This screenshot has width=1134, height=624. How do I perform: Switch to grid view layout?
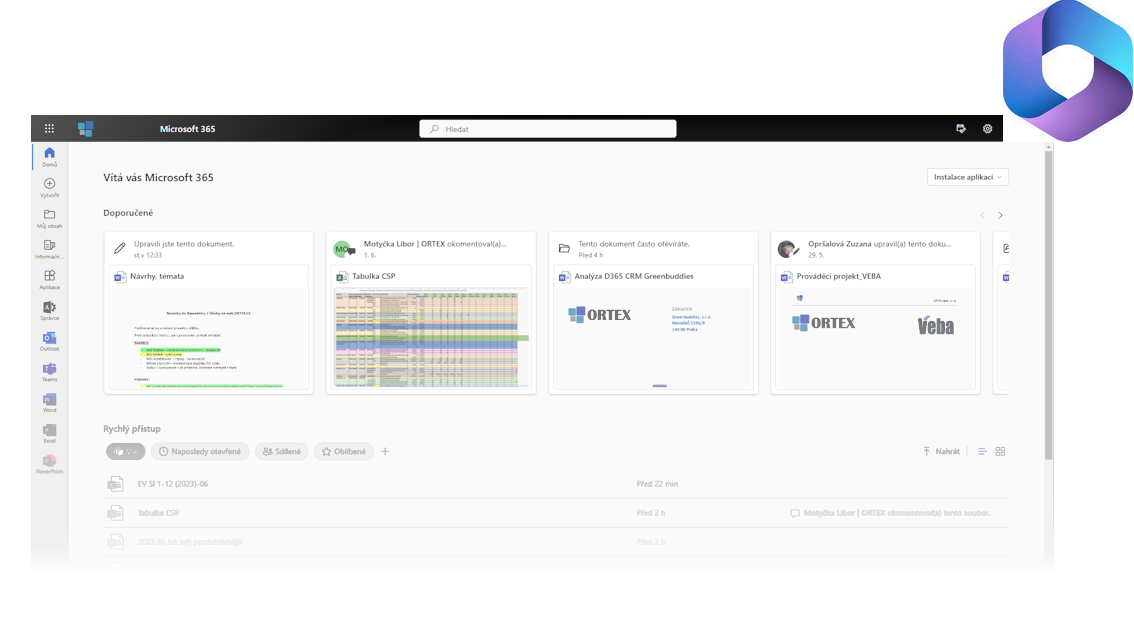pyautogui.click(x=1000, y=451)
